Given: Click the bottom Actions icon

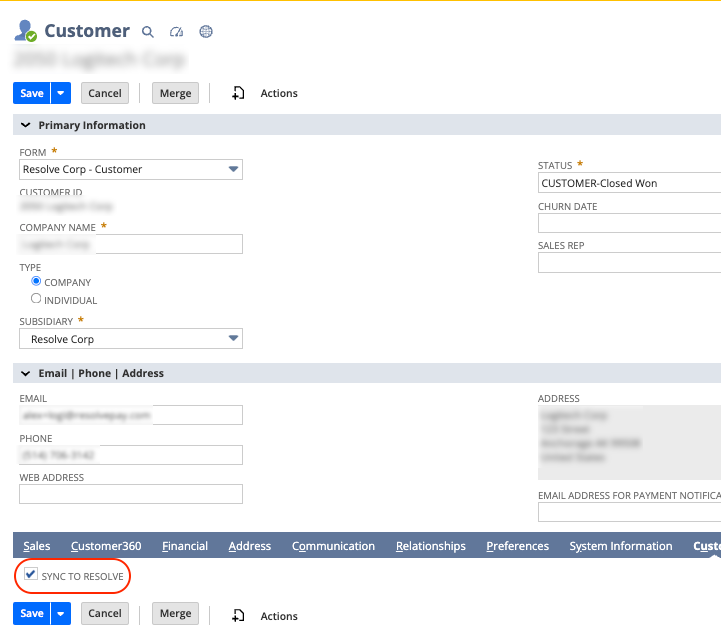Looking at the screenshot, I should coord(238,616).
